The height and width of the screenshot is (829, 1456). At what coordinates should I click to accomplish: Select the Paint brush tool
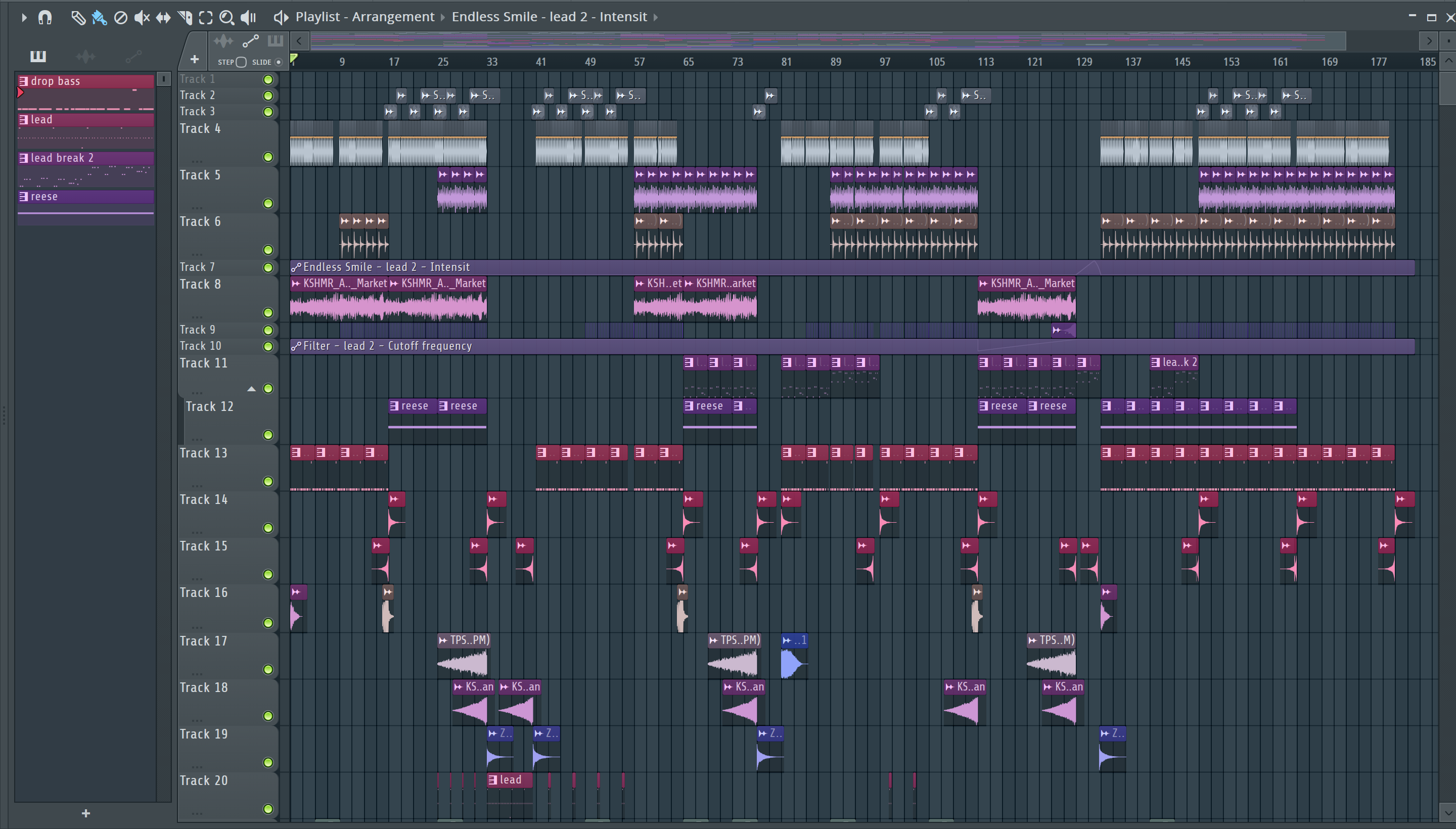(x=99, y=18)
